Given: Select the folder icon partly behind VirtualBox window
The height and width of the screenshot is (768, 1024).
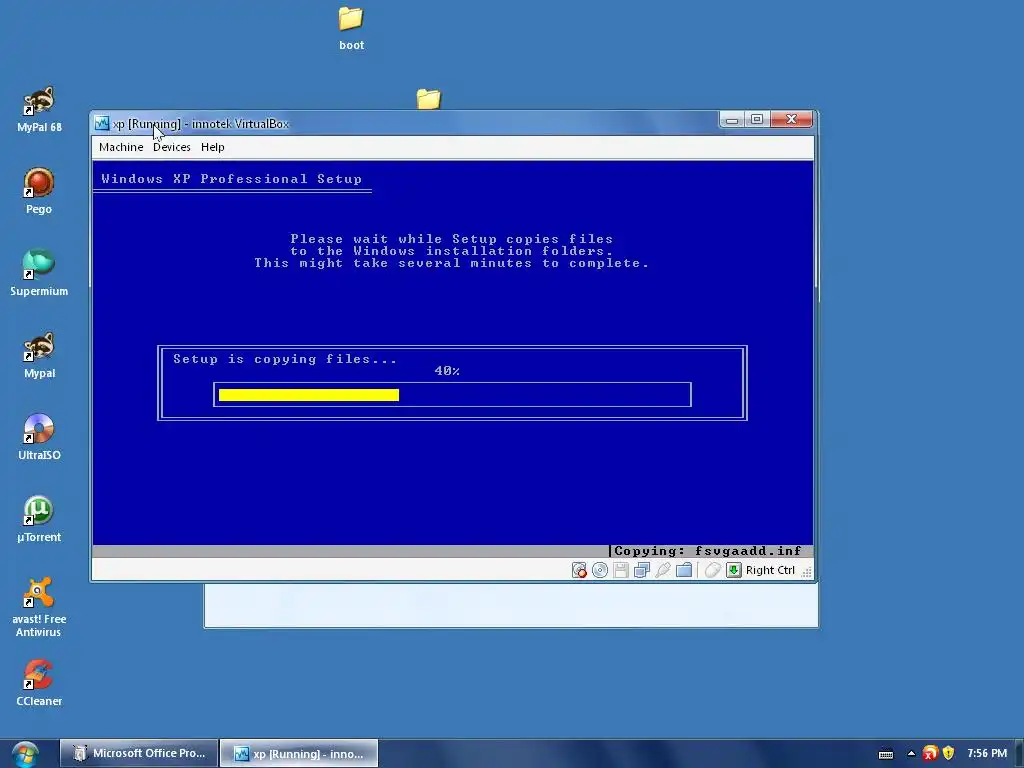Looking at the screenshot, I should tap(428, 99).
